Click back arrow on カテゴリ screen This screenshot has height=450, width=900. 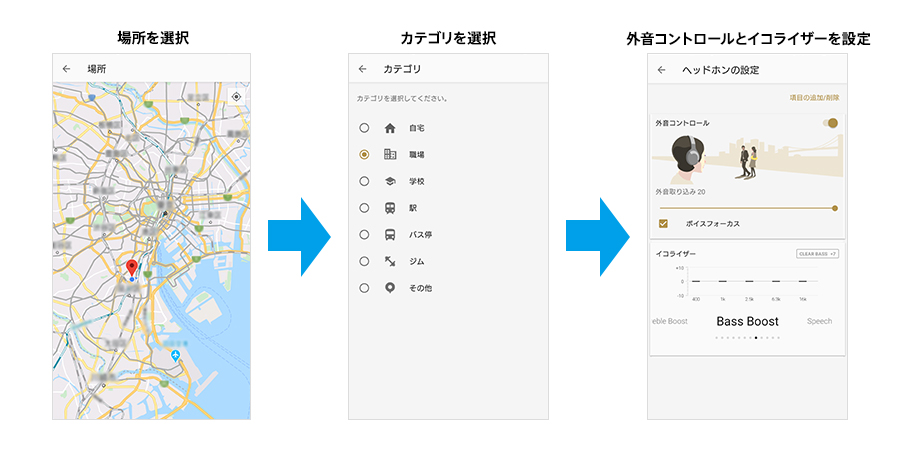363,69
